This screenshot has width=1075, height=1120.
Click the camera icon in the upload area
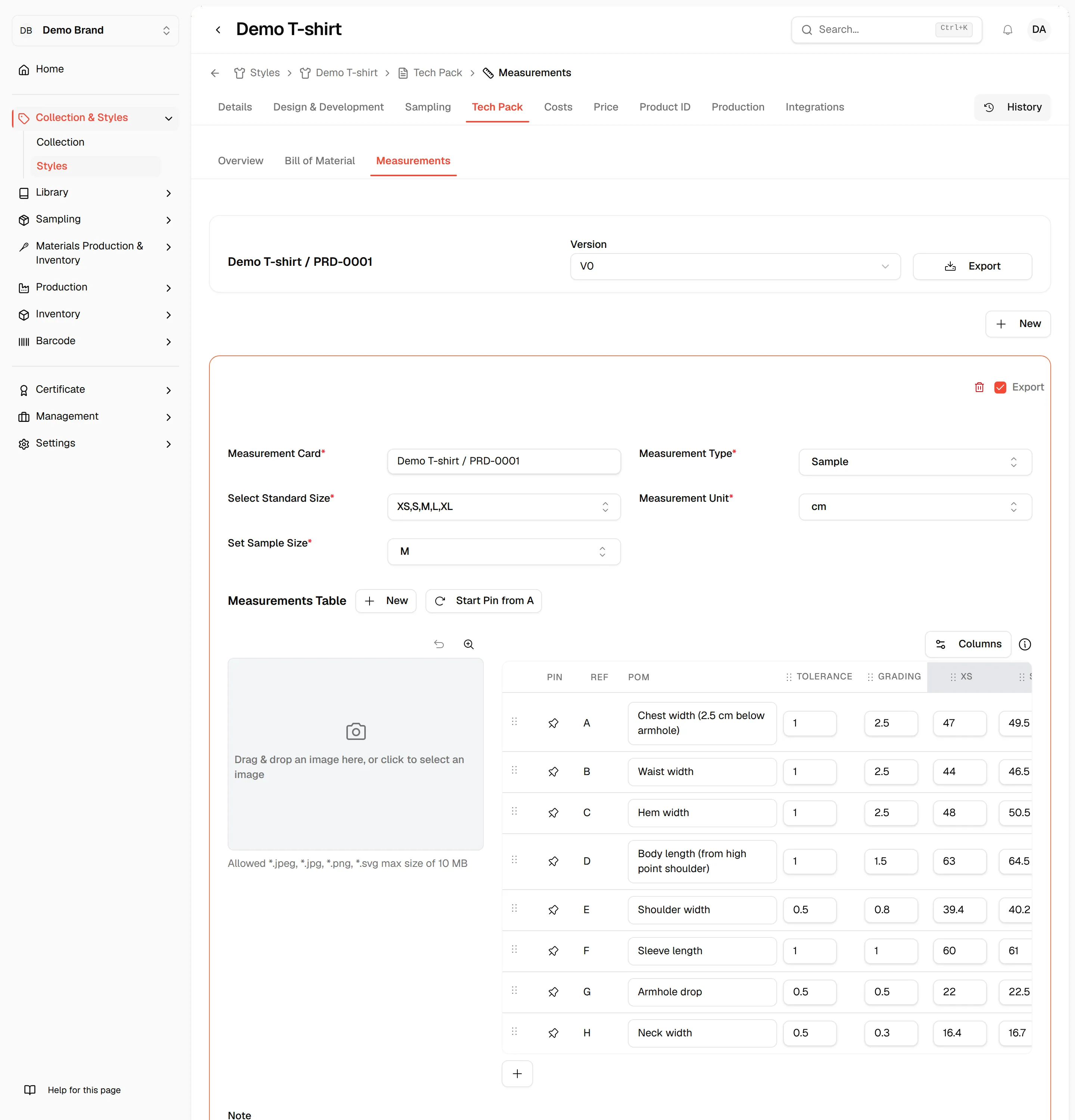(356, 731)
